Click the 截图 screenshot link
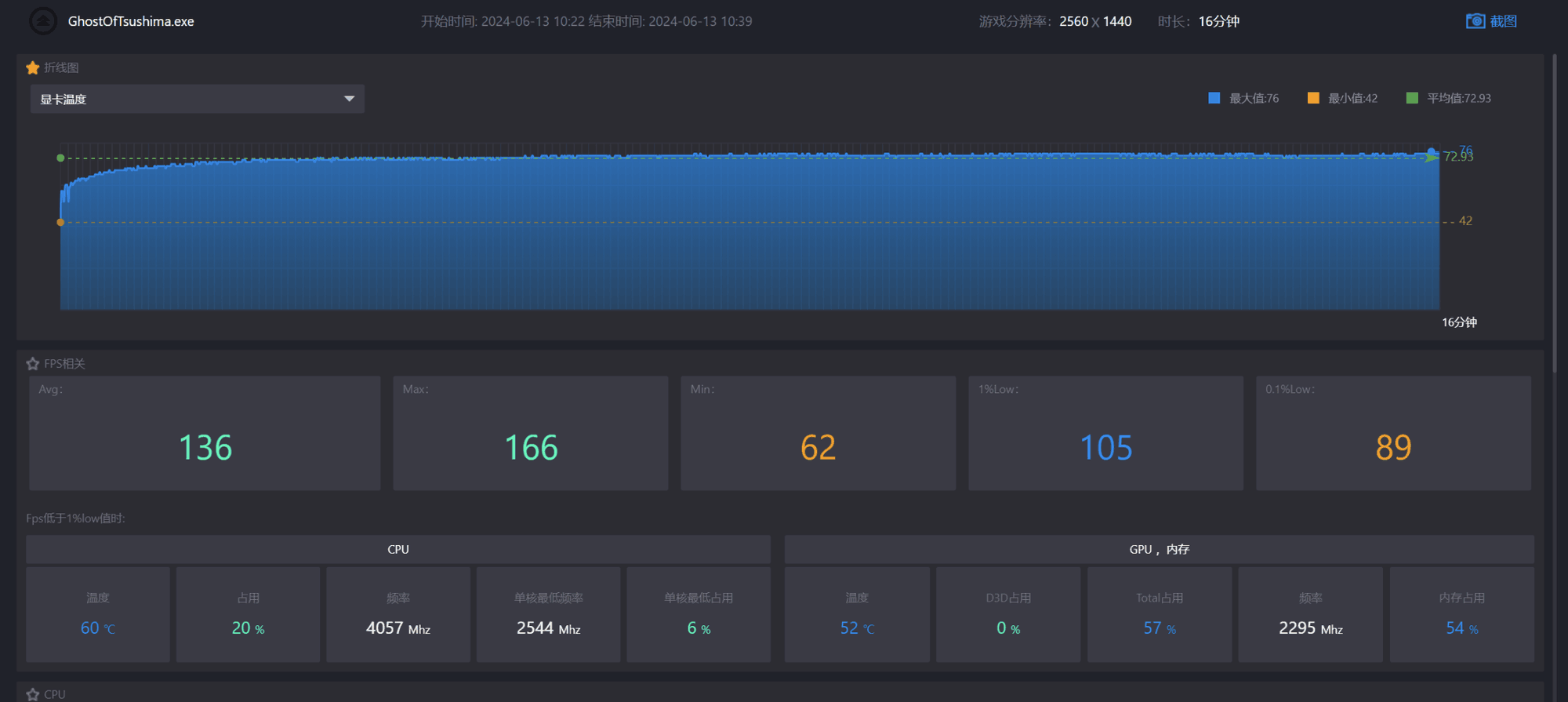 coord(1503,21)
